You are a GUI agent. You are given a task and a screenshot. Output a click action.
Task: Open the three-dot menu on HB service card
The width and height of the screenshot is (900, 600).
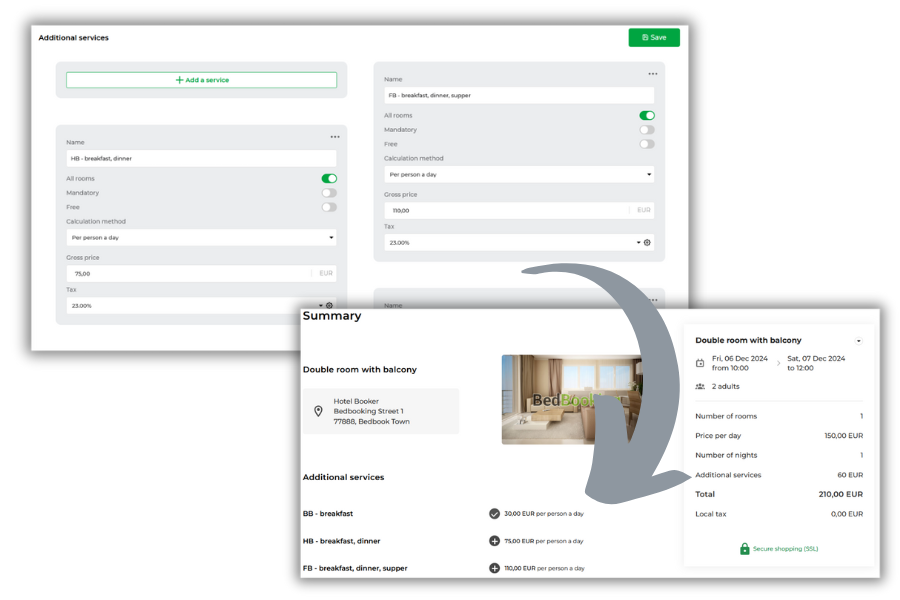pos(335,137)
